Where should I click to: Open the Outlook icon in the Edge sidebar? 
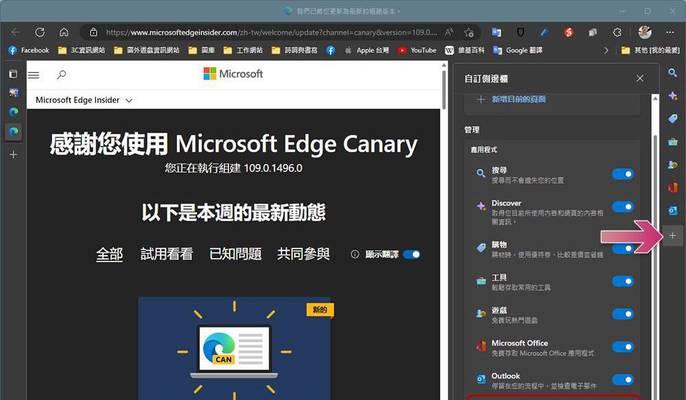(x=672, y=211)
